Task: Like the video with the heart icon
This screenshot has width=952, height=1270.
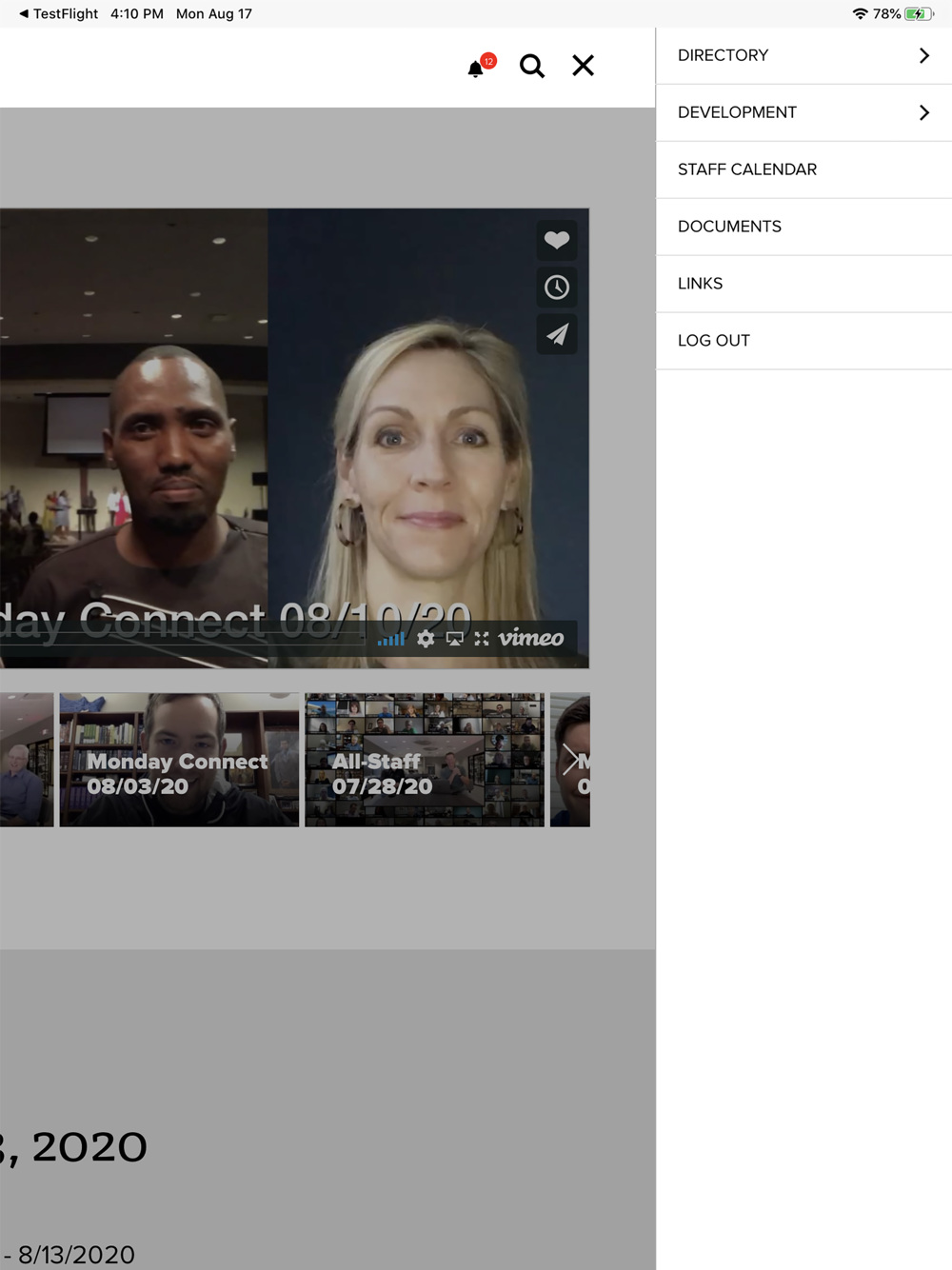Action: (557, 240)
